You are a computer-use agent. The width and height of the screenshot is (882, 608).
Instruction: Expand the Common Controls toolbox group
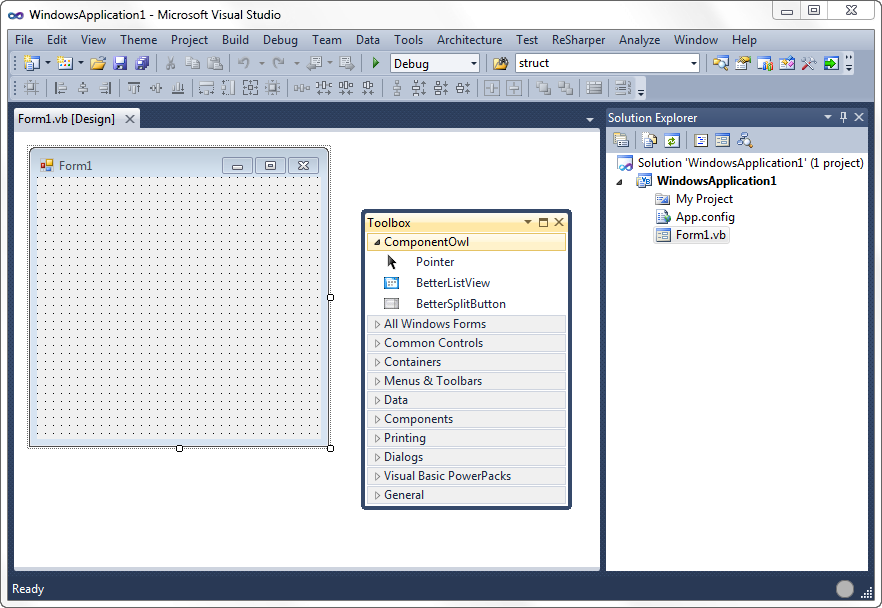pyautogui.click(x=433, y=343)
